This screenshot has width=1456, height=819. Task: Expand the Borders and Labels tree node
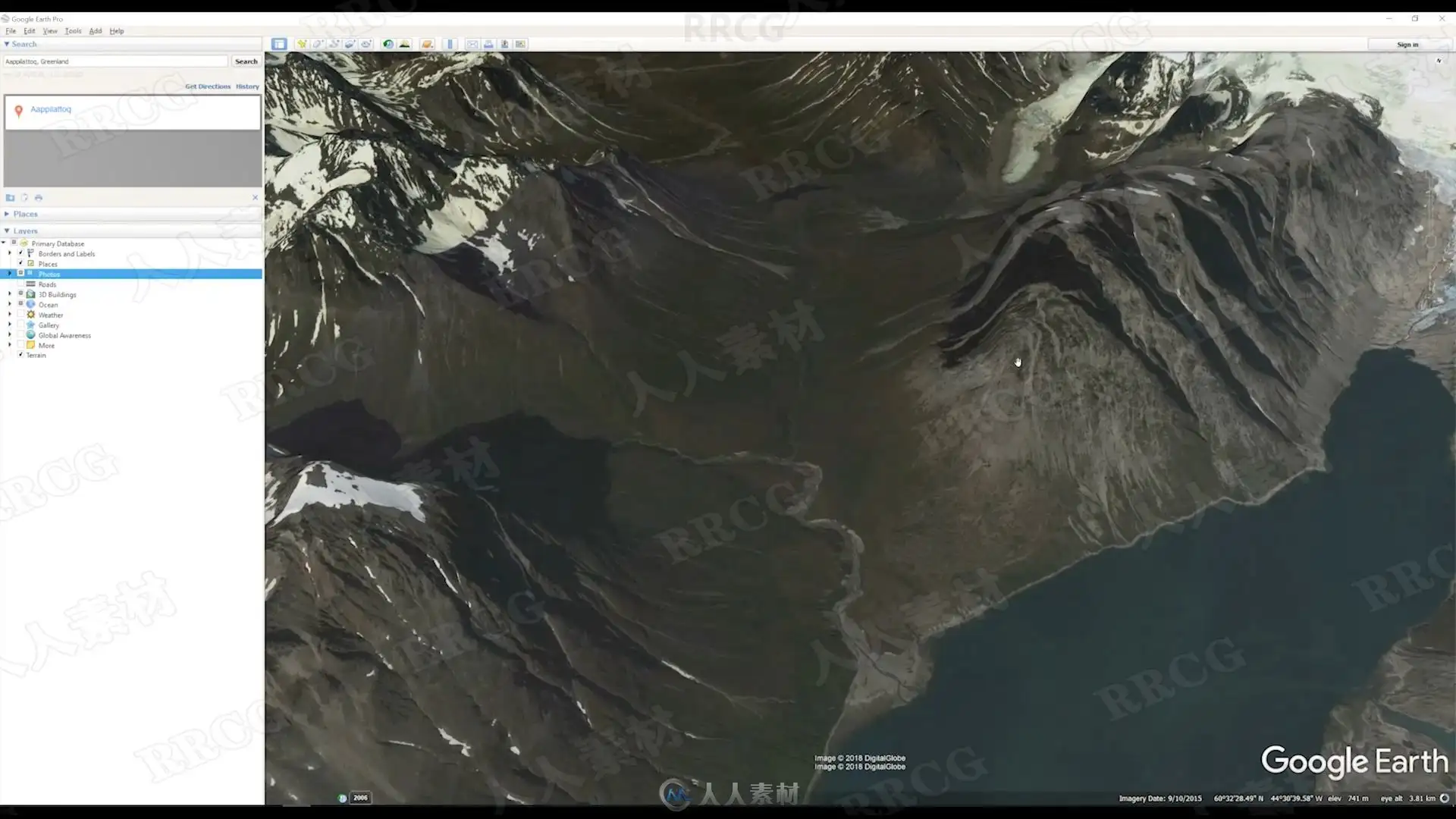pos(10,253)
